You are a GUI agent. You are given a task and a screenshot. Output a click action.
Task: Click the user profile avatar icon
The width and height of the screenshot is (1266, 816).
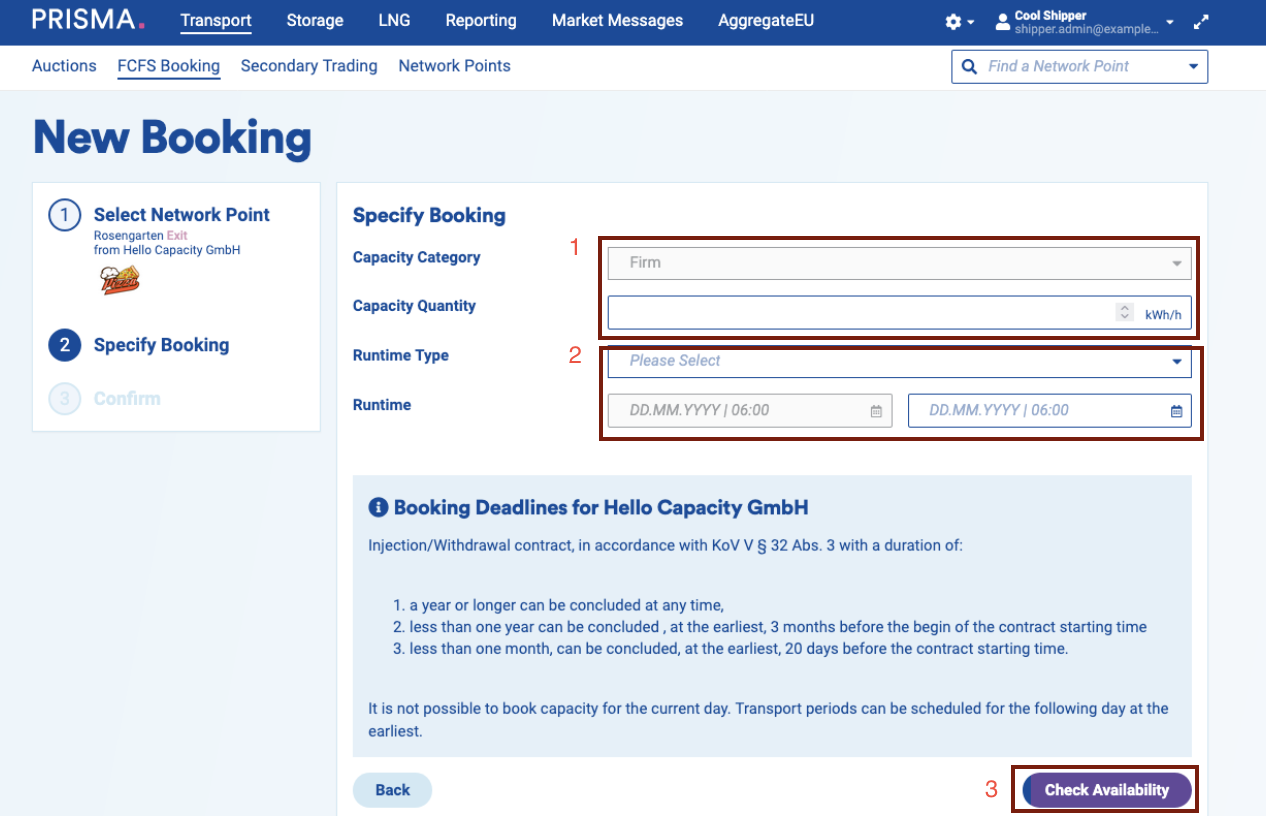[1002, 22]
